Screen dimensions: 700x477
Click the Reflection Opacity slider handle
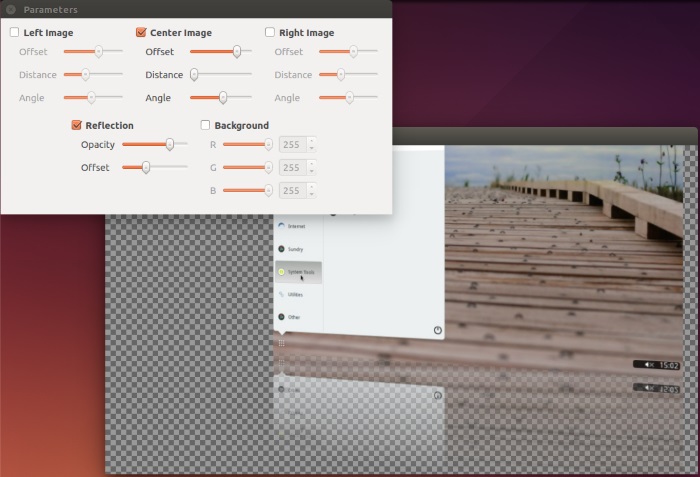170,144
